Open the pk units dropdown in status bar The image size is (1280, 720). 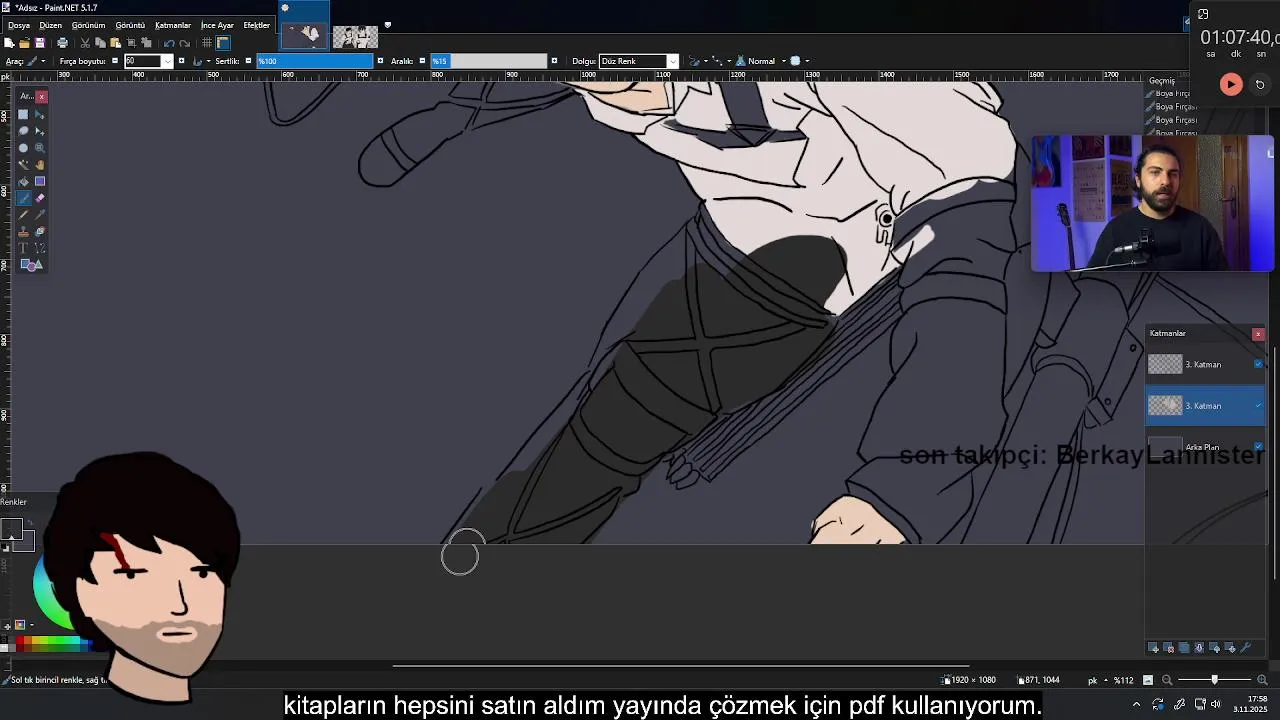(1096, 680)
